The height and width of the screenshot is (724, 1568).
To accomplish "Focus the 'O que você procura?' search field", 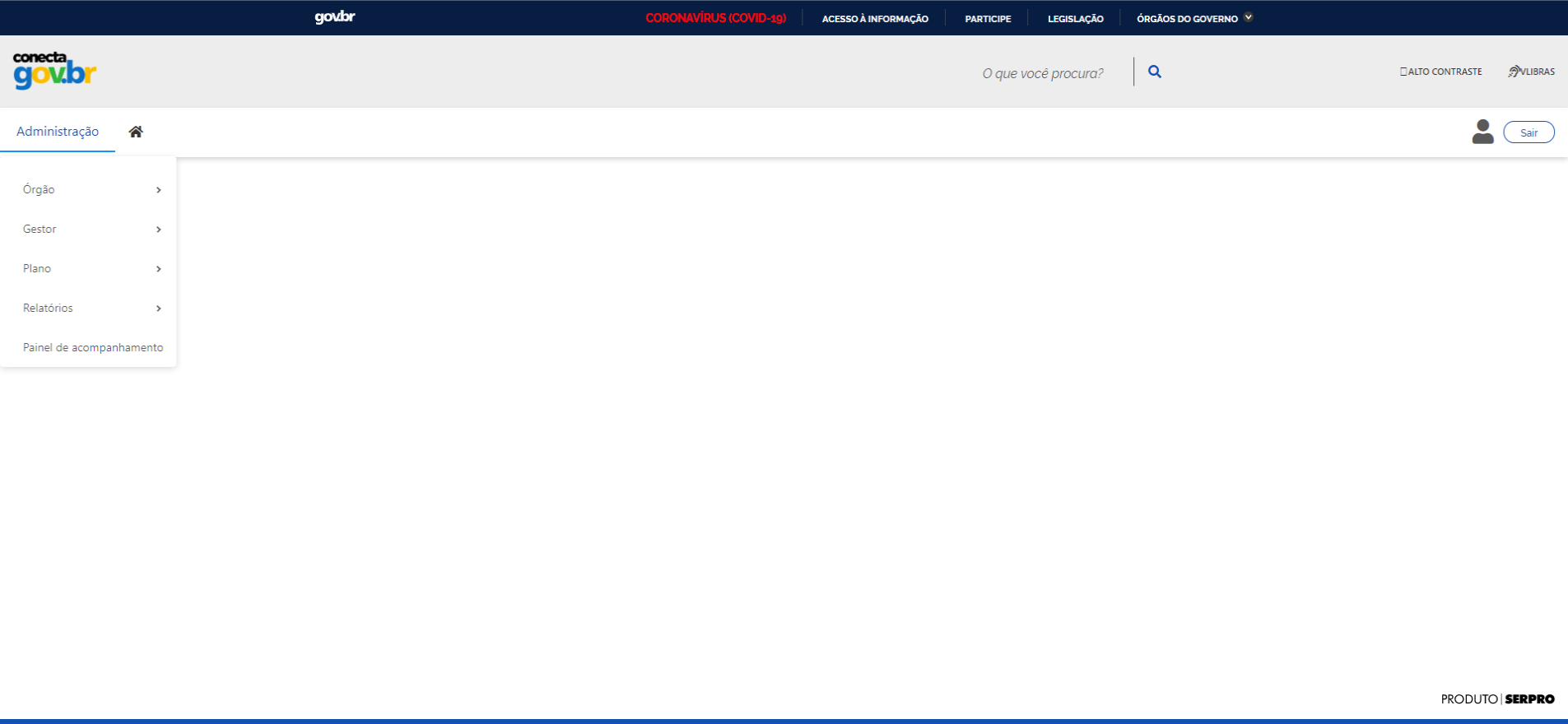I will [1042, 73].
